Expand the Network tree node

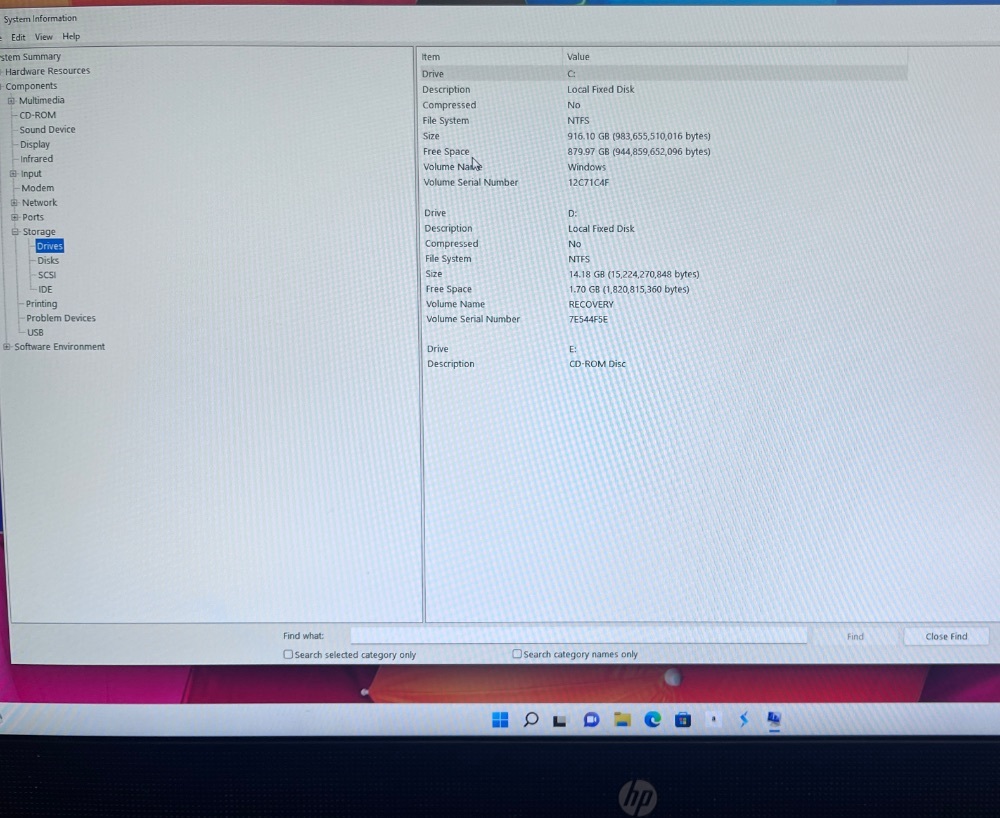(14, 203)
